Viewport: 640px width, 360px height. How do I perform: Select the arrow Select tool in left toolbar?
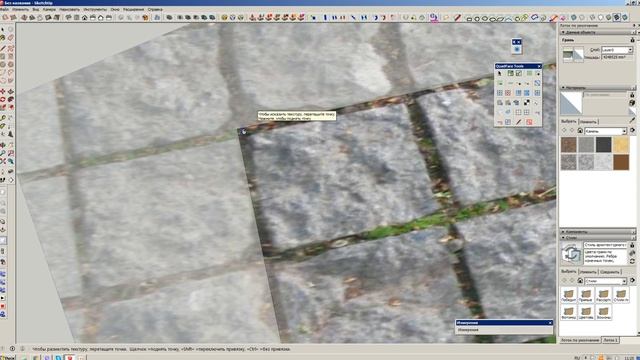coord(3,29)
